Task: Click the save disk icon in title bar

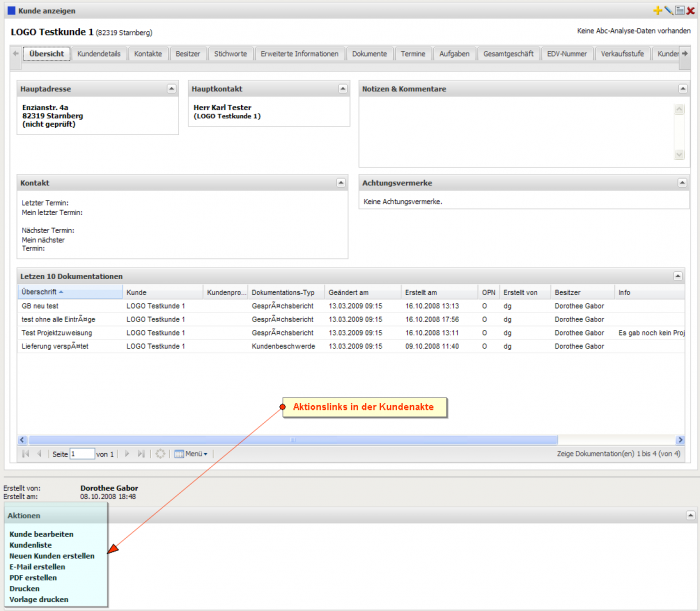Action: tap(679, 10)
